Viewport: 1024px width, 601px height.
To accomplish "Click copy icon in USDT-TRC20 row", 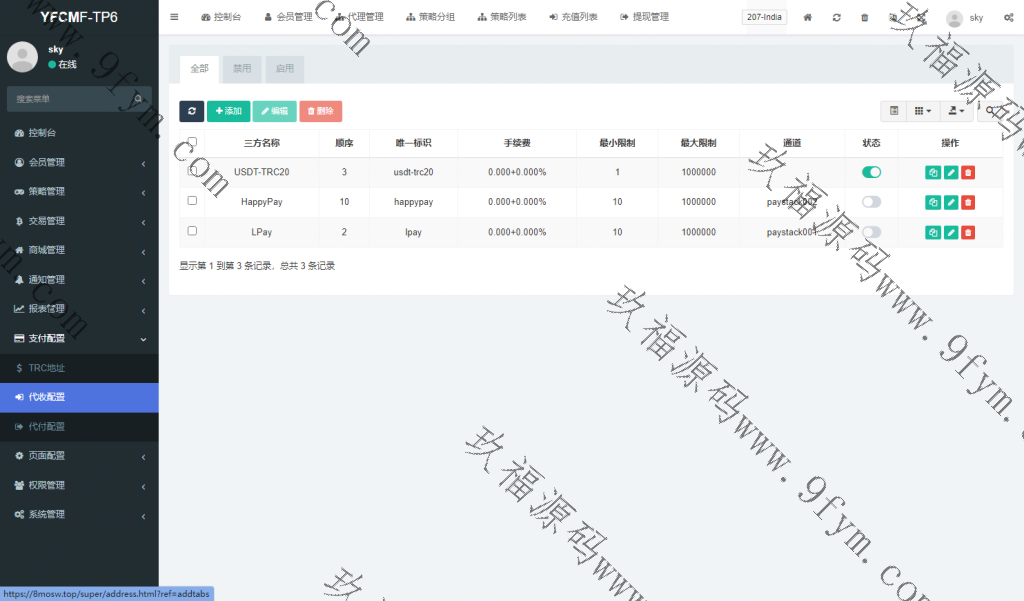I will 932,172.
